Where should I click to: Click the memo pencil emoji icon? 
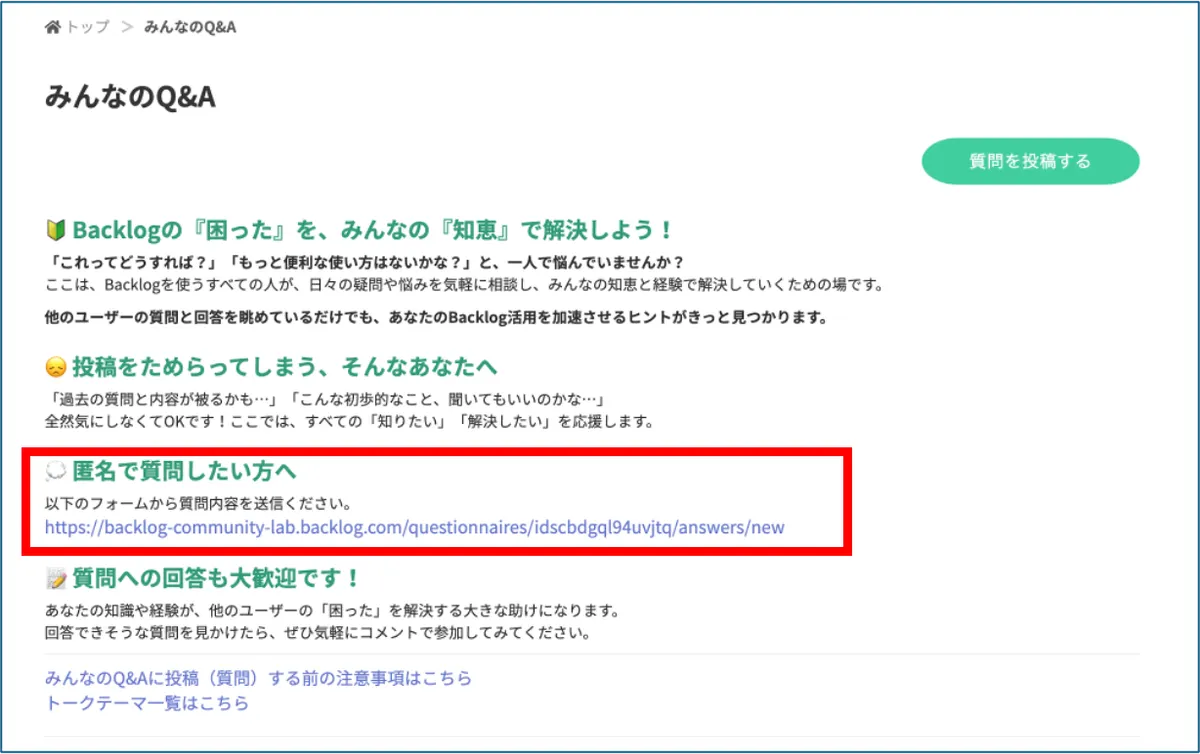(x=56, y=579)
